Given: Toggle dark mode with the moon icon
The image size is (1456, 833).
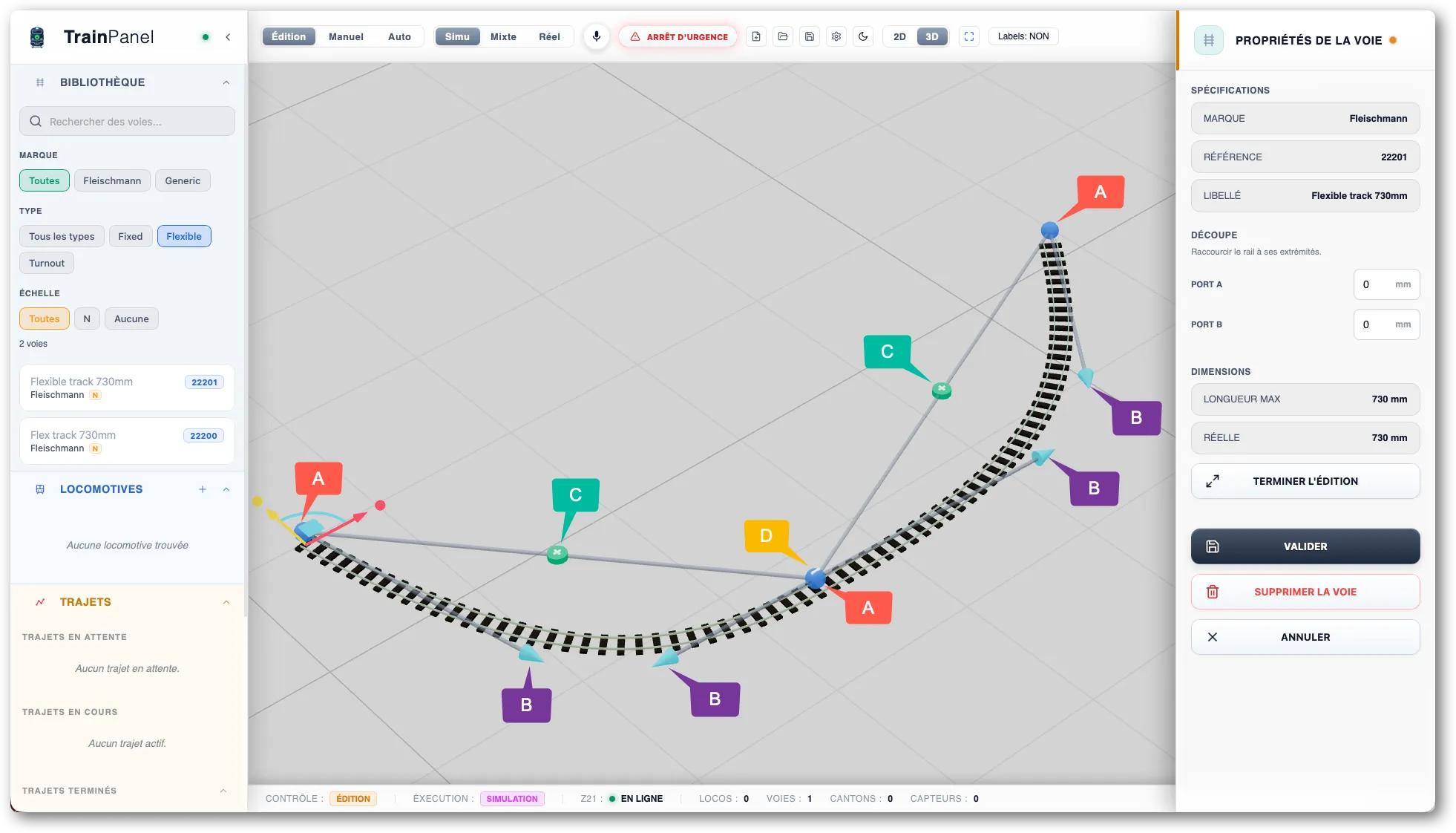Looking at the screenshot, I should [862, 36].
